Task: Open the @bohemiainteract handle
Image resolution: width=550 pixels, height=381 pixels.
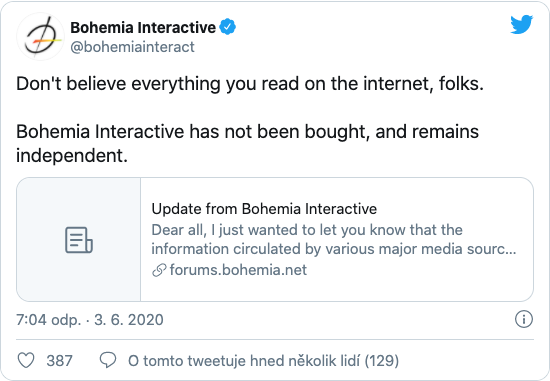Action: 132,47
